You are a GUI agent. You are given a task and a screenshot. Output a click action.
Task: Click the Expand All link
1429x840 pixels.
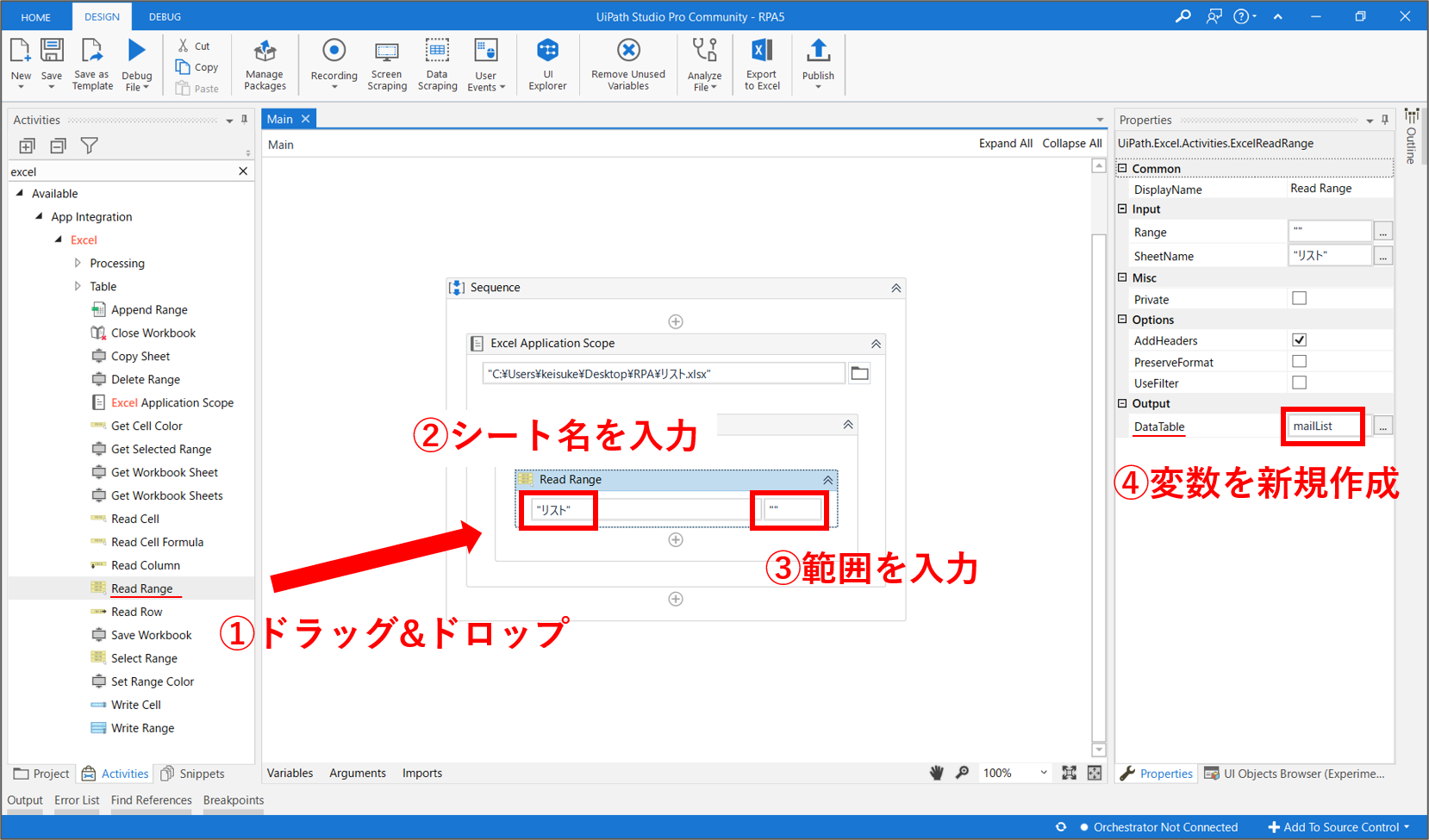click(1005, 143)
